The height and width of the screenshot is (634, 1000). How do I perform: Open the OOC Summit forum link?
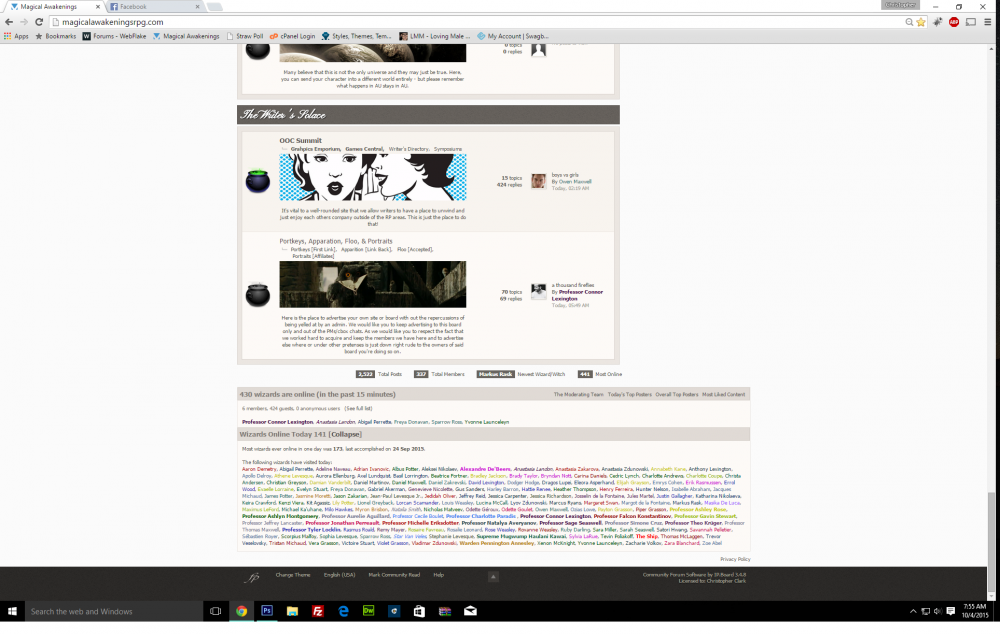coord(300,140)
